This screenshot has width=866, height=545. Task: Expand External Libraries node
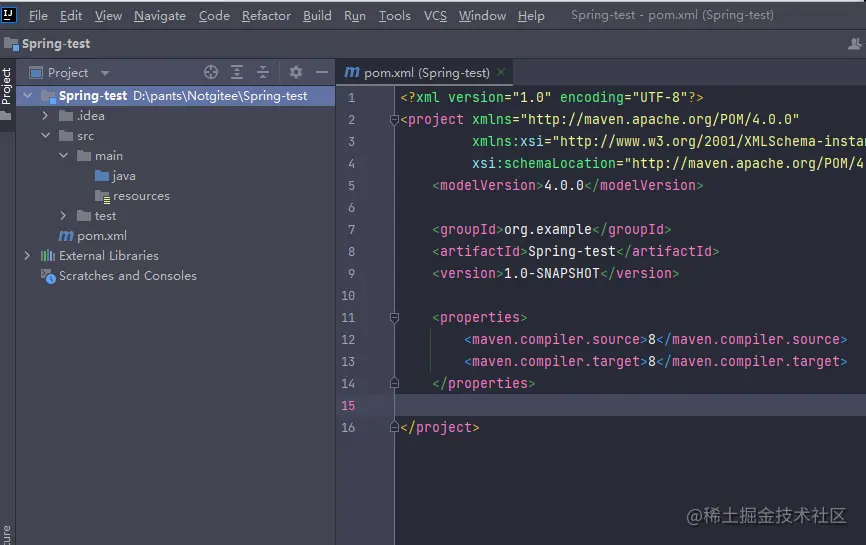click(27, 255)
